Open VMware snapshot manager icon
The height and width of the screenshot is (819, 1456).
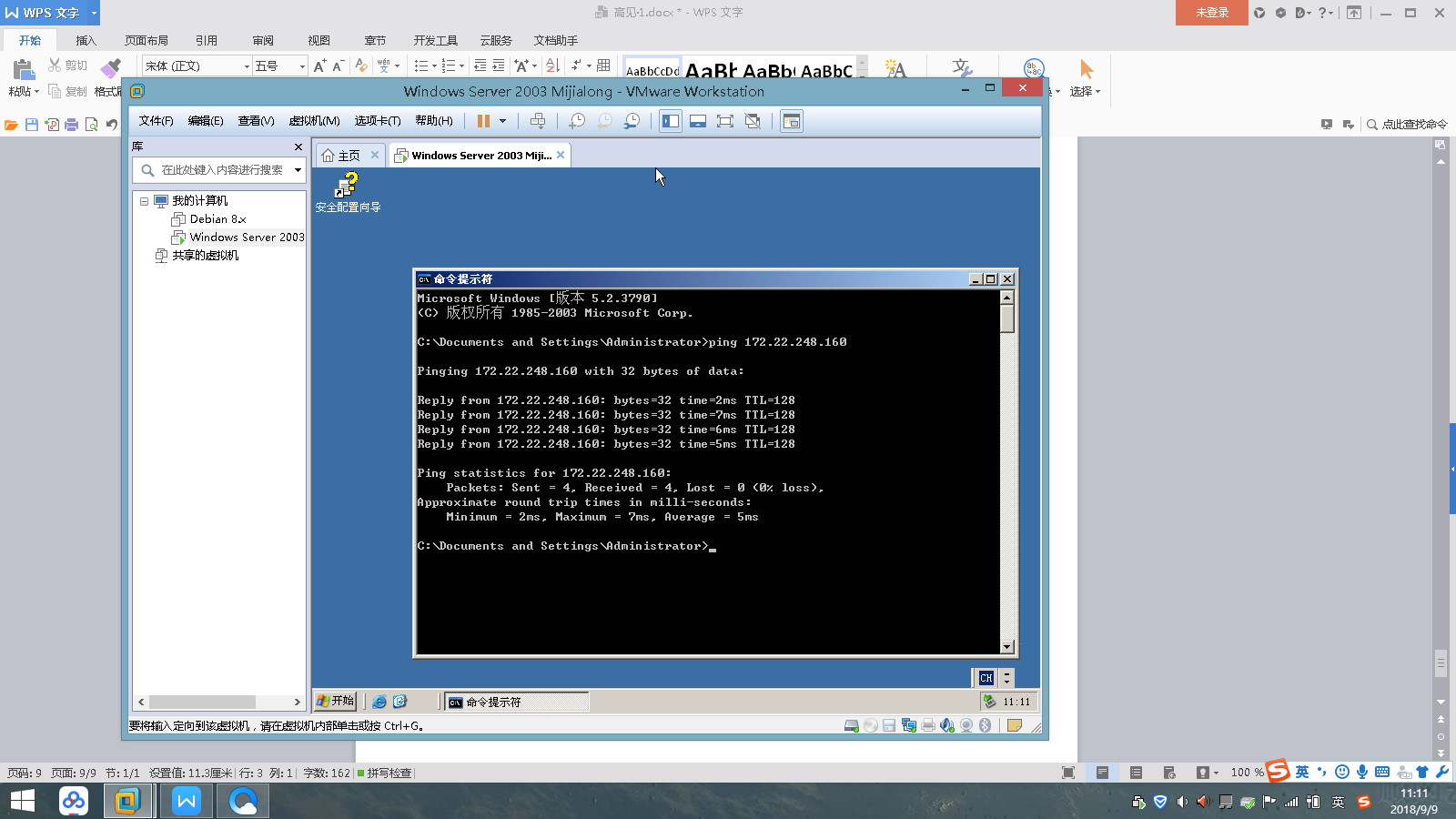(x=632, y=121)
